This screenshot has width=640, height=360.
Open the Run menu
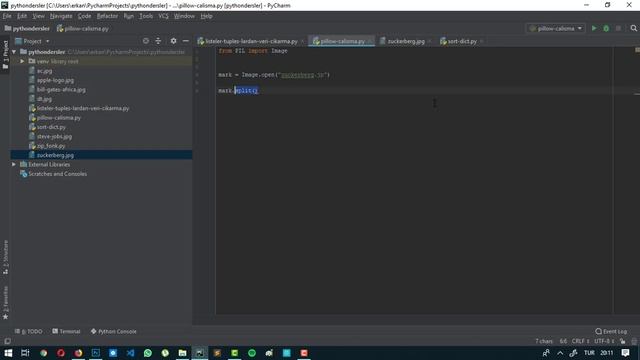129,16
